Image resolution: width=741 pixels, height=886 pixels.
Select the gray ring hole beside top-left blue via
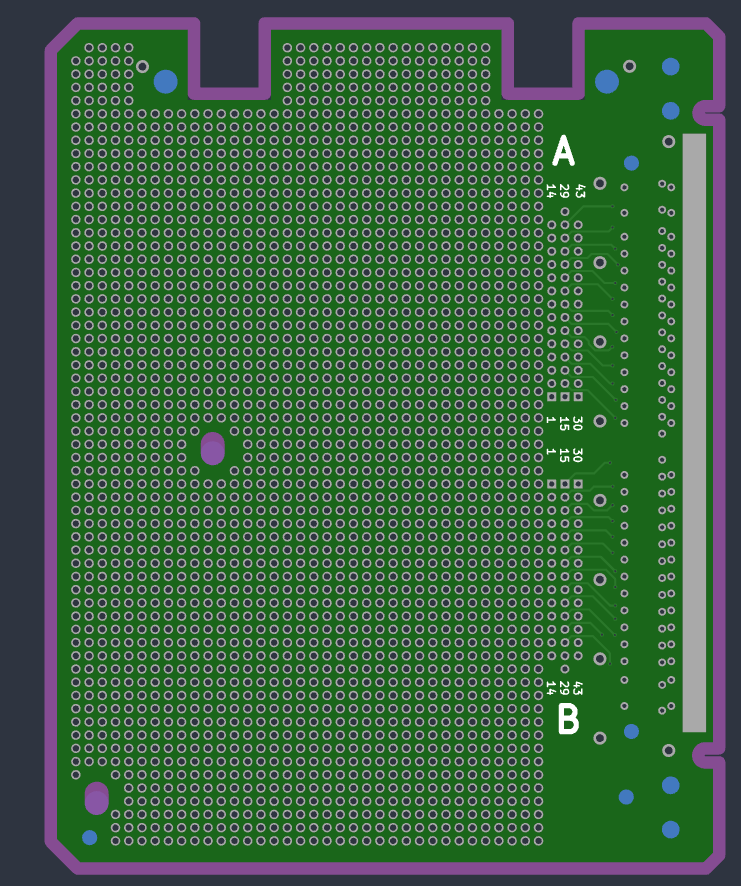142,67
